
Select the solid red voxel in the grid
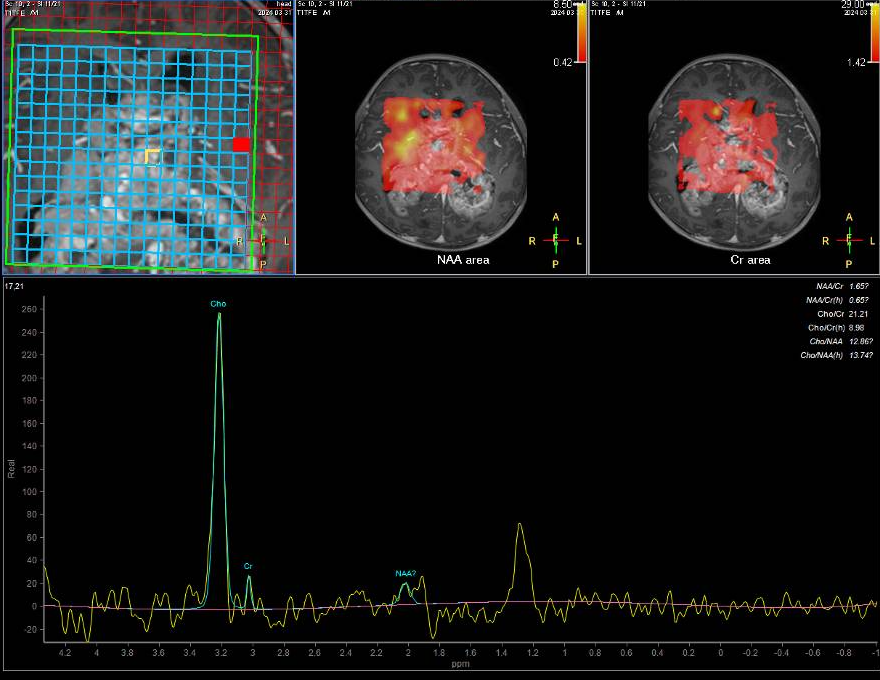tap(241, 145)
